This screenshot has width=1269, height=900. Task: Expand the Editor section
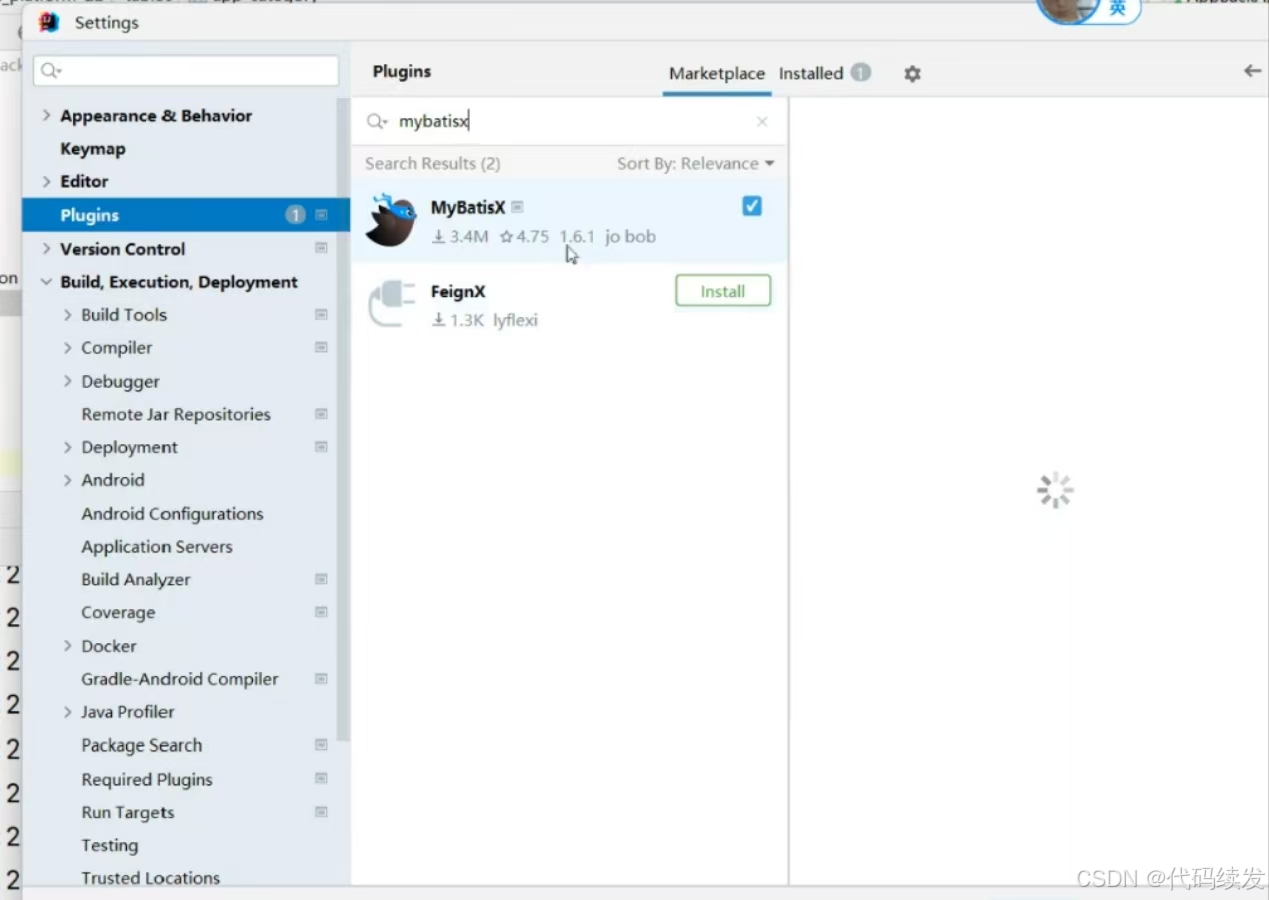tap(46, 181)
